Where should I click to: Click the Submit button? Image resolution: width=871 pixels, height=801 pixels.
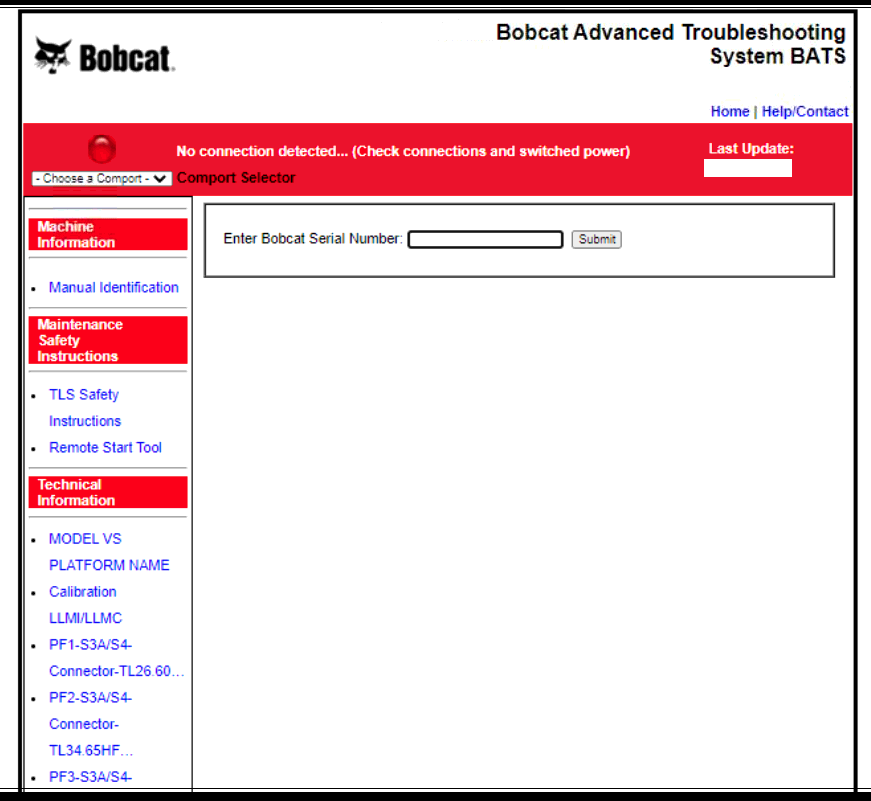pyautogui.click(x=596, y=239)
